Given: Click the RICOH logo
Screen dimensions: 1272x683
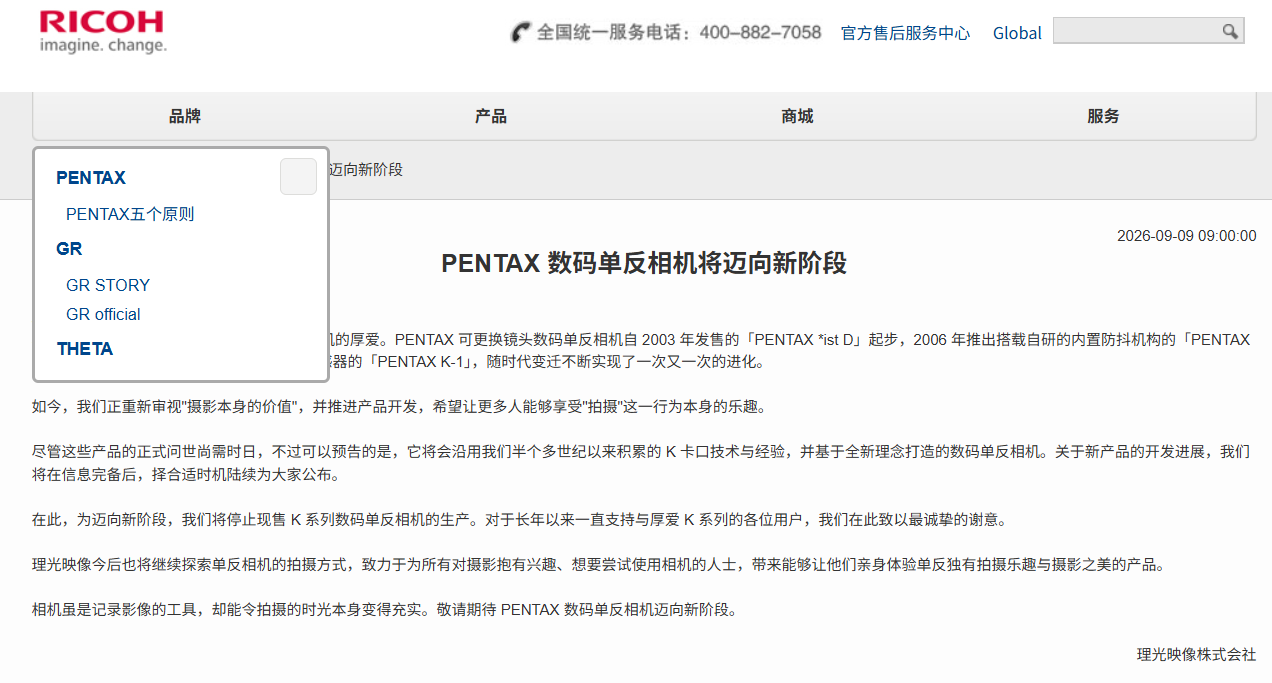Looking at the screenshot, I should pos(102,31).
